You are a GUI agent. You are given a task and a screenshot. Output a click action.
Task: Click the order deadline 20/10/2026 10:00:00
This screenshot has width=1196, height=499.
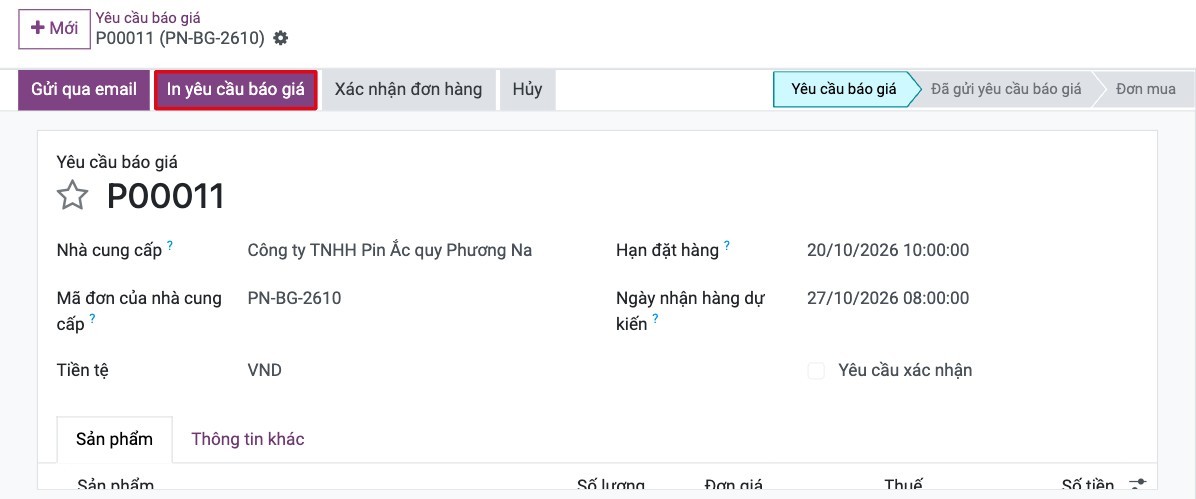(888, 250)
